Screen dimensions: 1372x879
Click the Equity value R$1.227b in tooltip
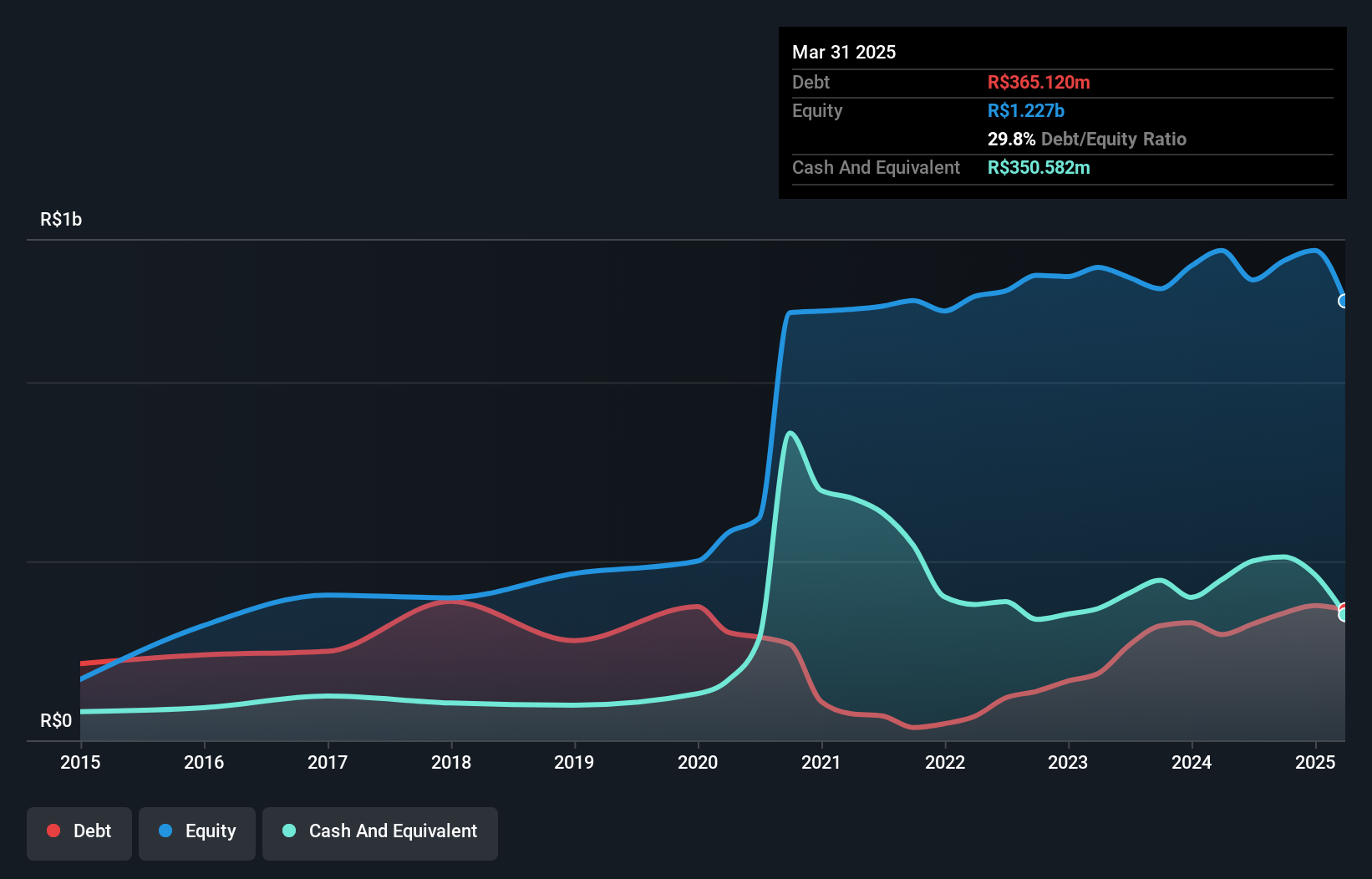click(x=1026, y=110)
